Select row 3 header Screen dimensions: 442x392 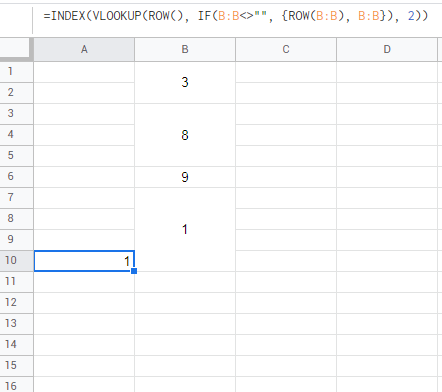tap(16, 113)
